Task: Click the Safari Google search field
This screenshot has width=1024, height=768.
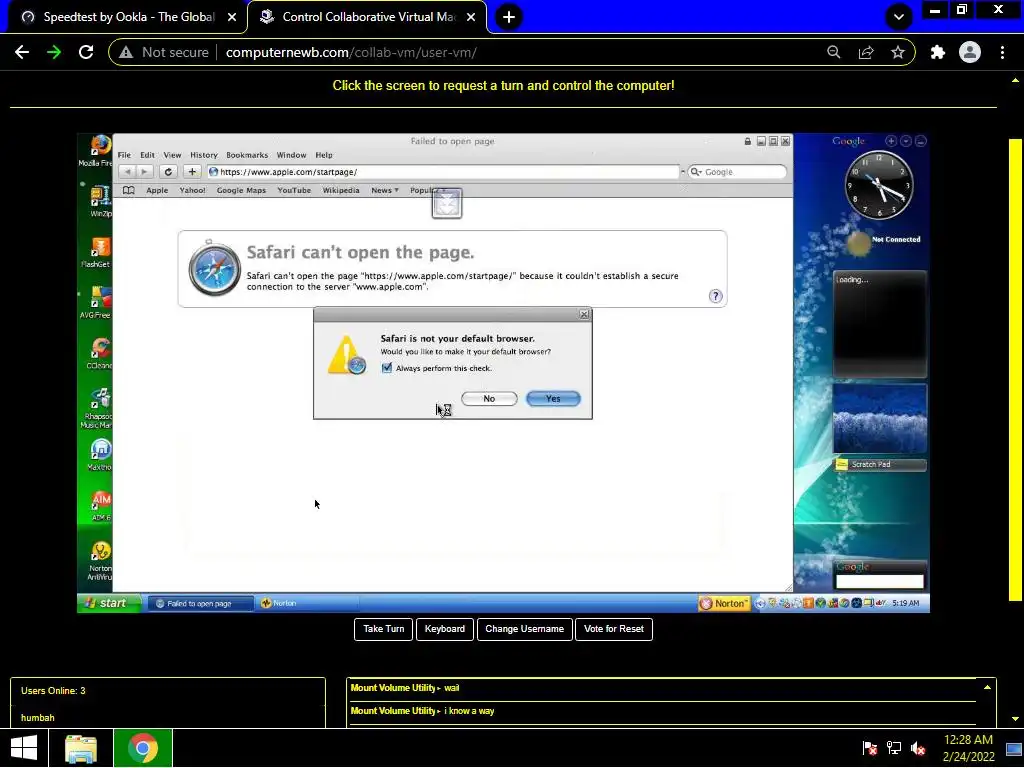Action: 737,172
